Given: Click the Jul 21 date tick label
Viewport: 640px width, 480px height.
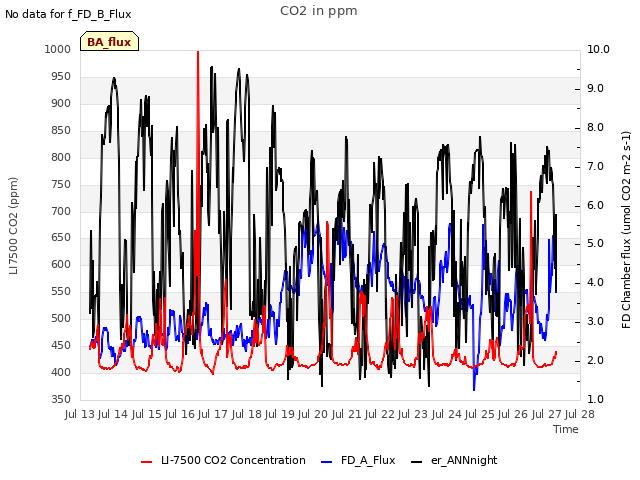Looking at the screenshot, I should [x=347, y=414].
